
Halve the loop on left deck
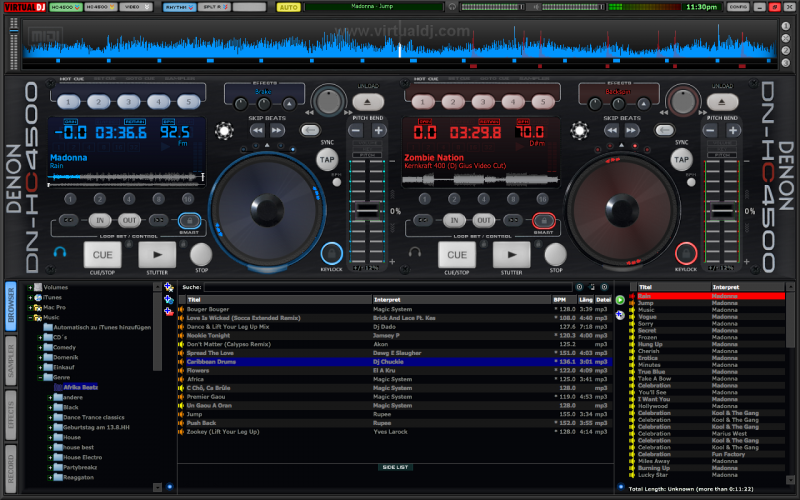click(x=68, y=220)
